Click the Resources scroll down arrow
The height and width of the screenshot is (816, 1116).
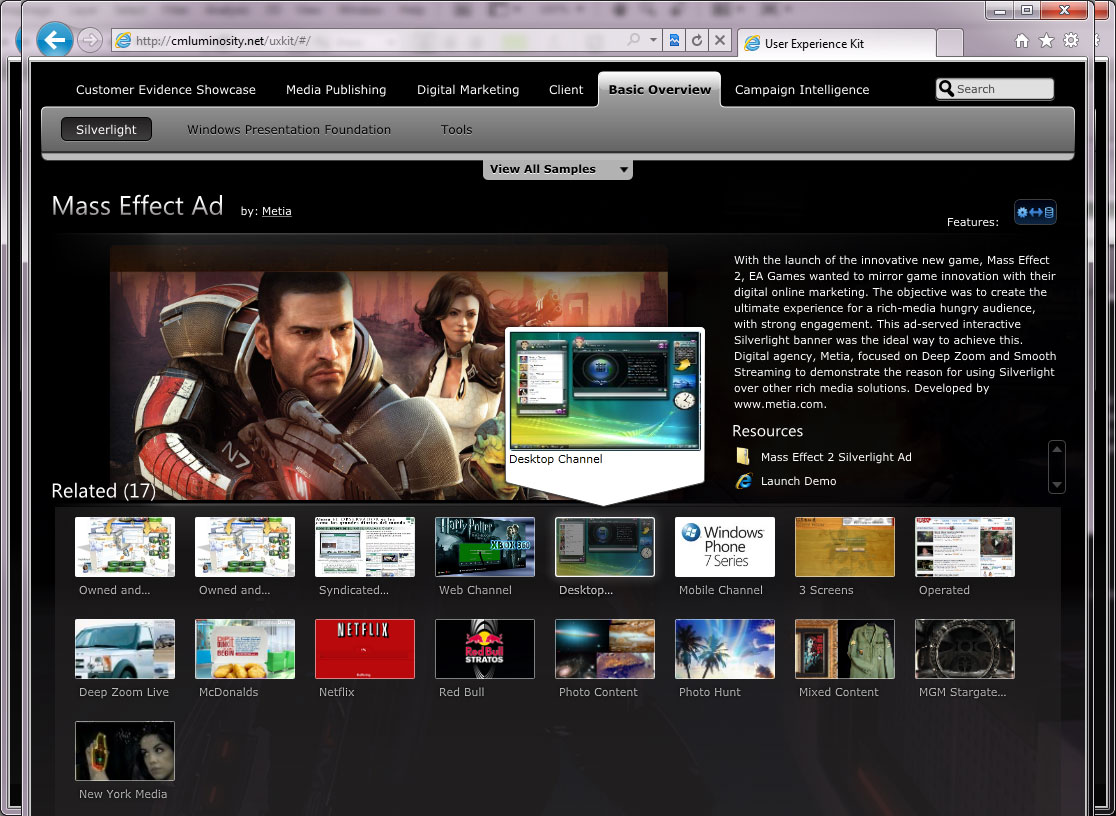pos(1057,485)
